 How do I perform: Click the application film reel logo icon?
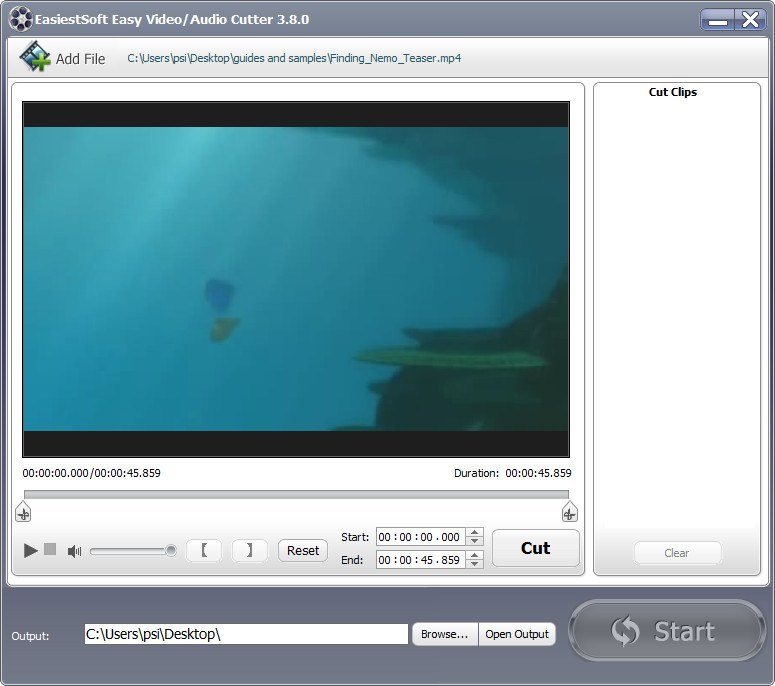[21, 19]
